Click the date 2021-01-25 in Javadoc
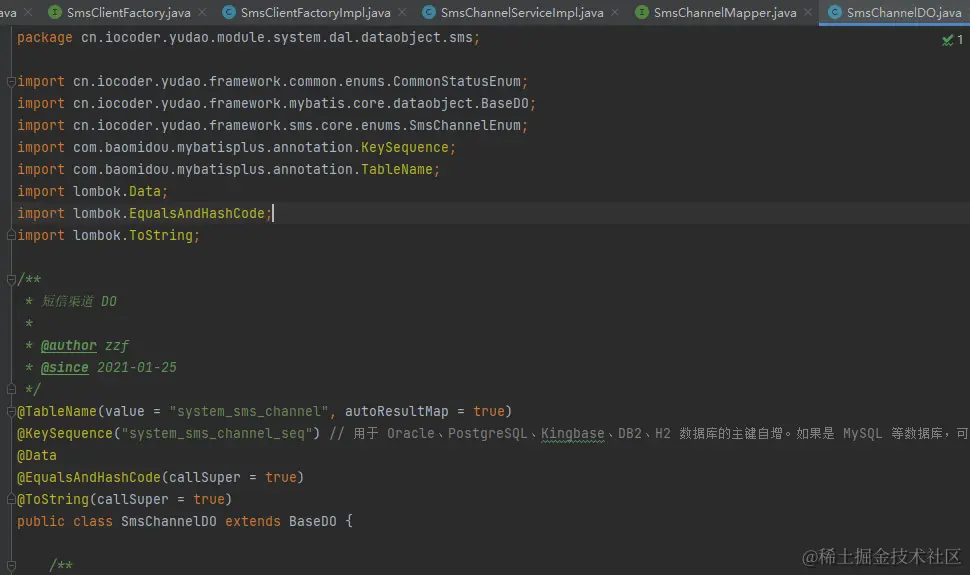 click(x=137, y=368)
